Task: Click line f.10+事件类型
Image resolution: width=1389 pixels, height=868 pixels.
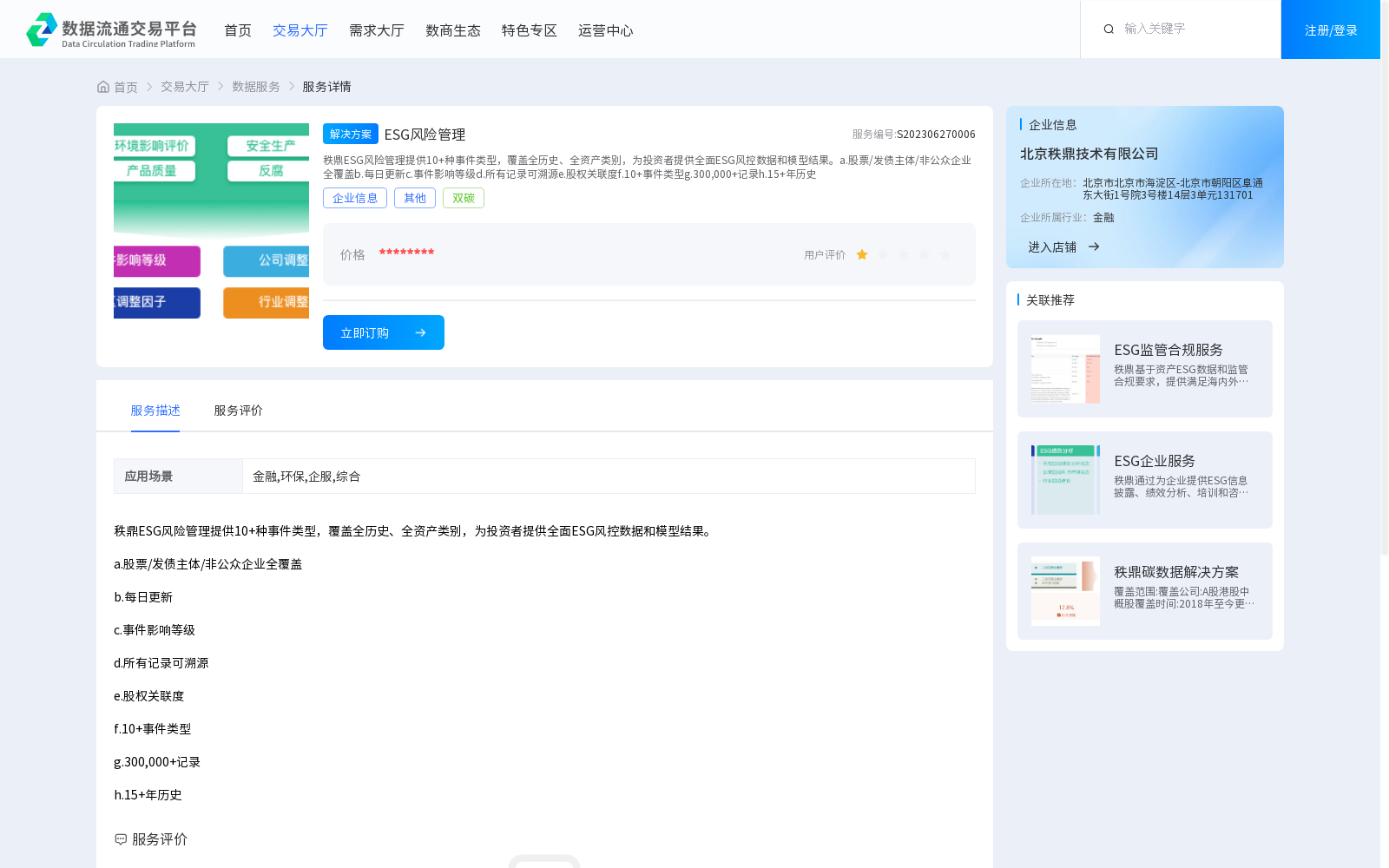Action: click(x=152, y=729)
